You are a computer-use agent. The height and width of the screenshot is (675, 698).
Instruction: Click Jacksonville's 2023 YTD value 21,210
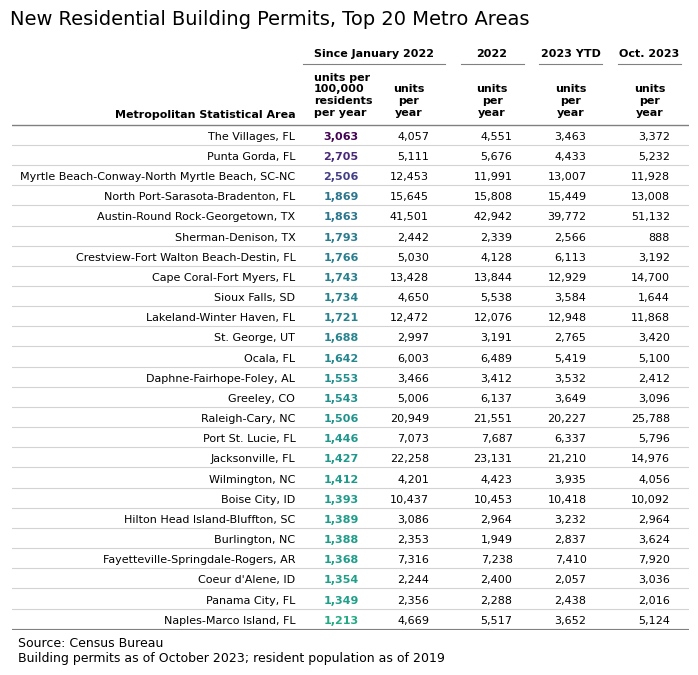[x=567, y=459]
